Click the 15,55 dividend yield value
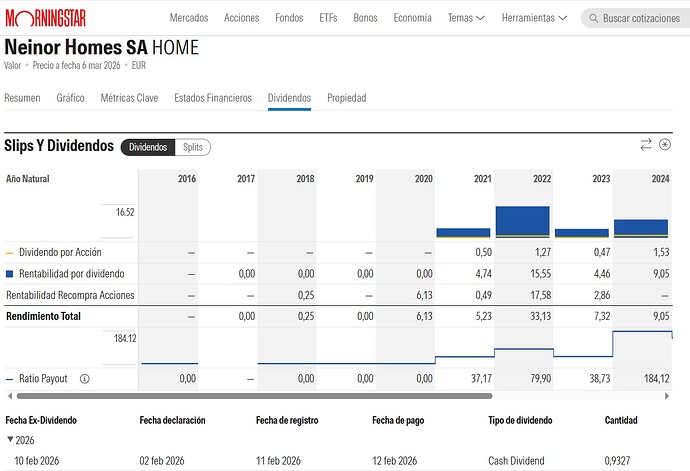 [x=540, y=274]
